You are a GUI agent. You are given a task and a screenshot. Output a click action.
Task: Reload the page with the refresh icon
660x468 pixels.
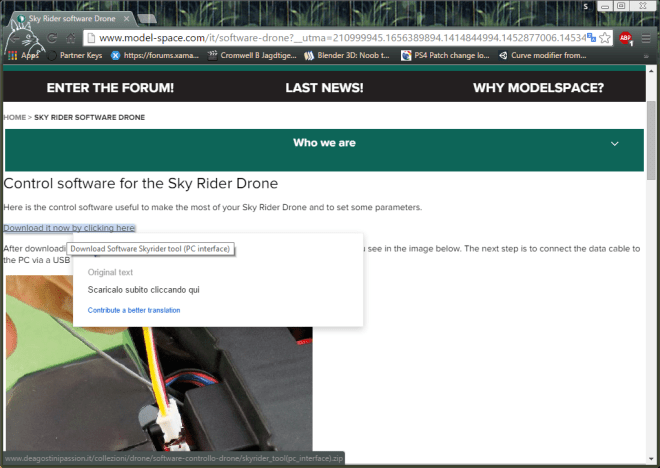[x=50, y=38]
